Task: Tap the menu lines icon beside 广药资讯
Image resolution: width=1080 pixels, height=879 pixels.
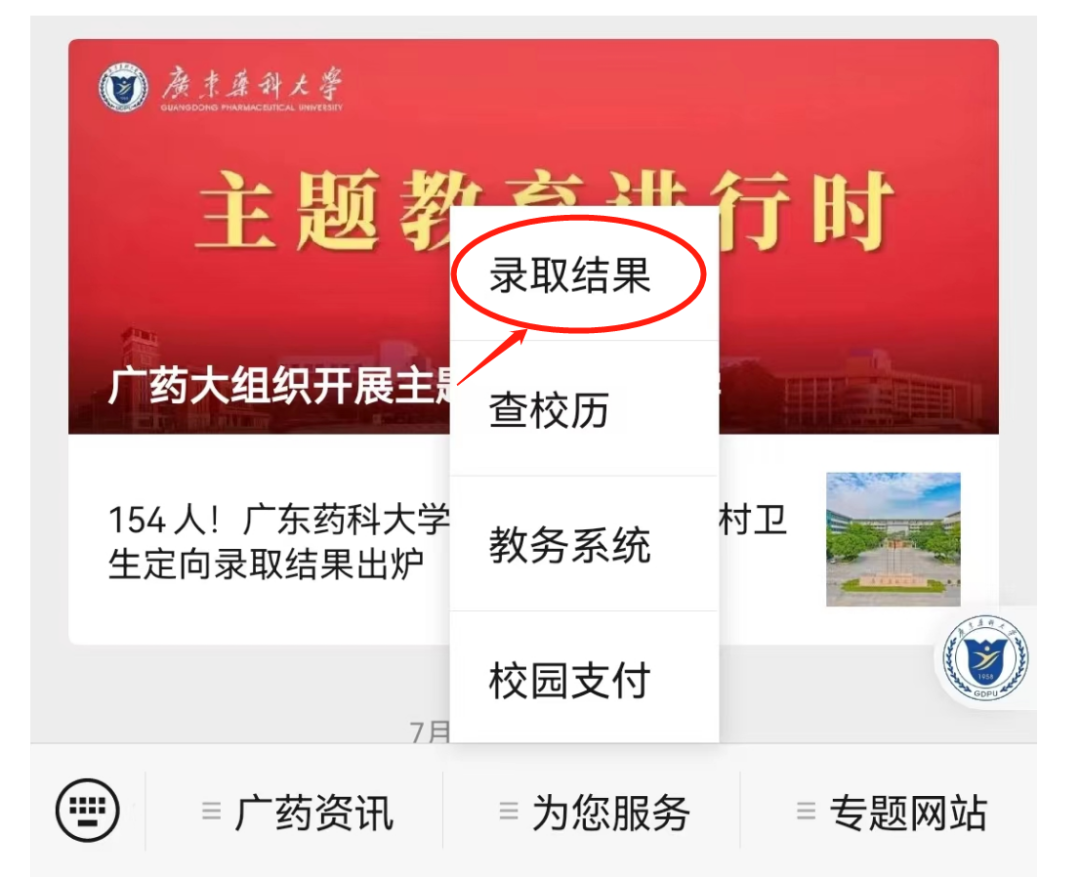Action: 211,810
